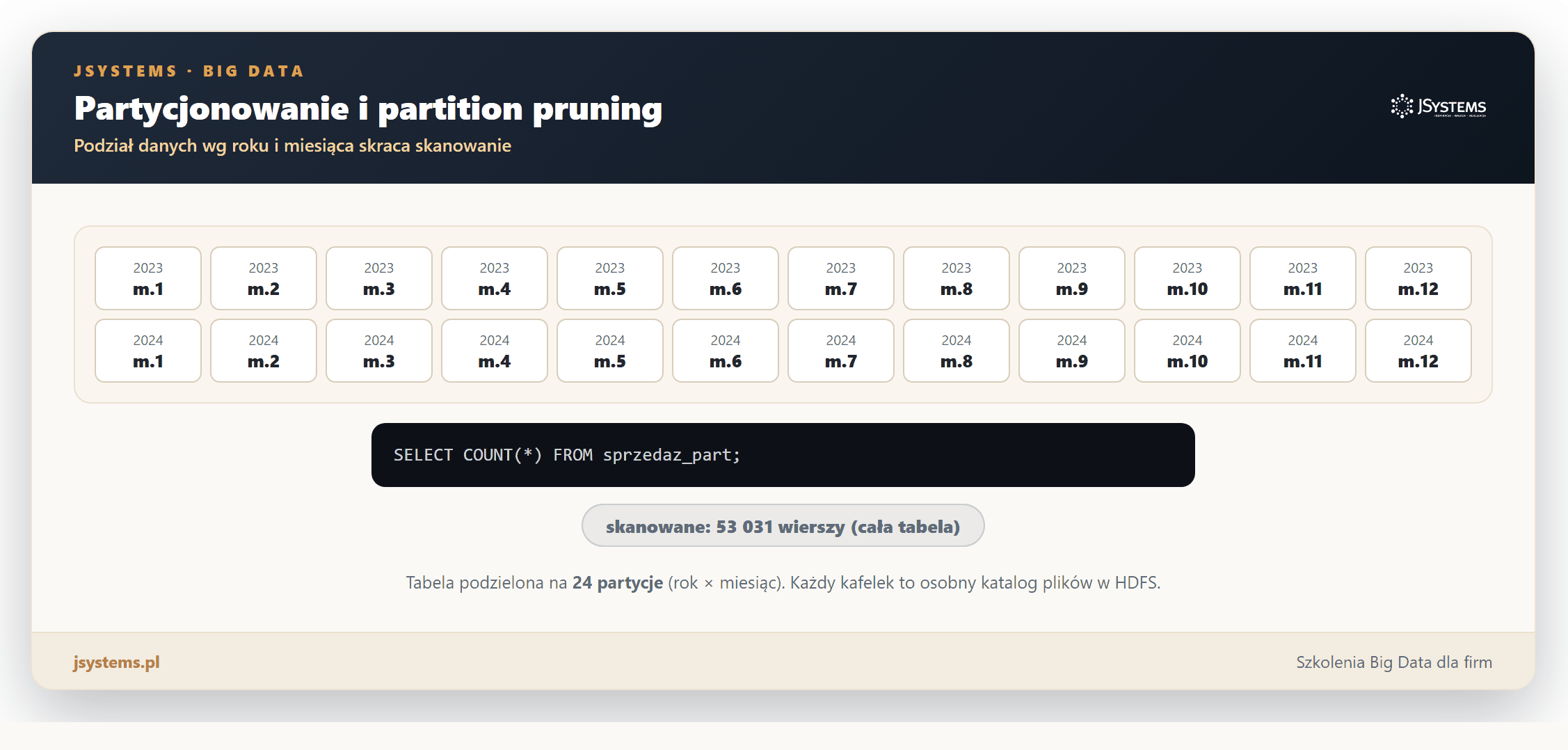The image size is (1568, 750).
Task: Click the skanowane 53 031 wierszy badge
Action: coord(783,526)
